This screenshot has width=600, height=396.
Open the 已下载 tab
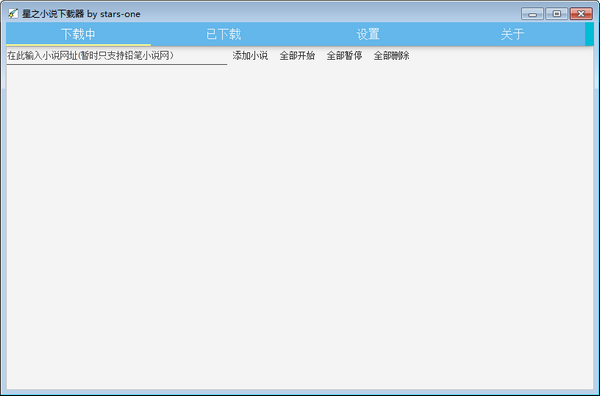click(x=223, y=34)
